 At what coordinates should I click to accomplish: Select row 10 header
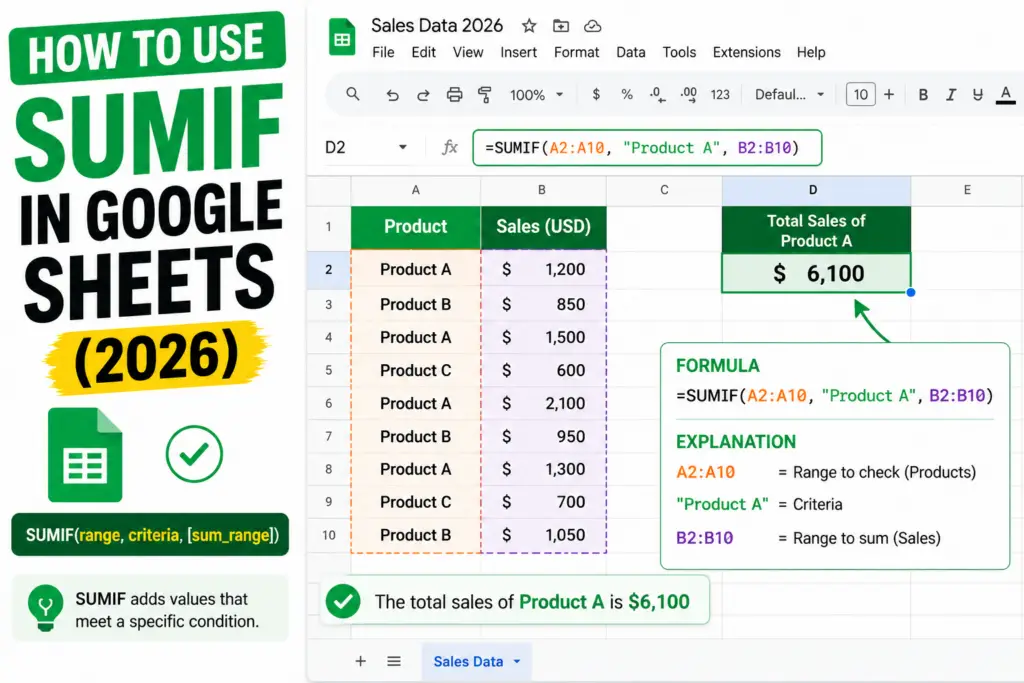[328, 535]
